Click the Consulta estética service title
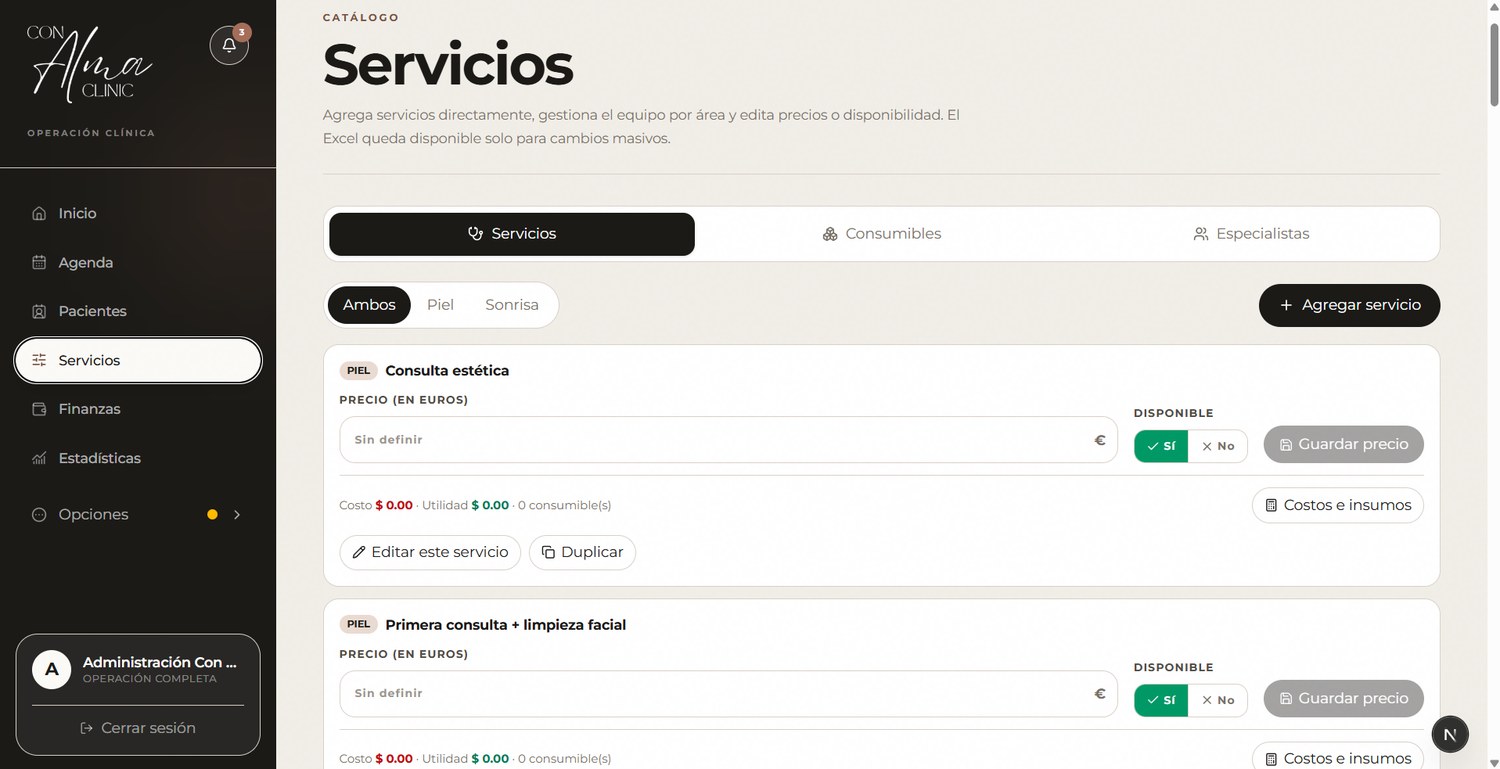1500x769 pixels. tap(447, 370)
